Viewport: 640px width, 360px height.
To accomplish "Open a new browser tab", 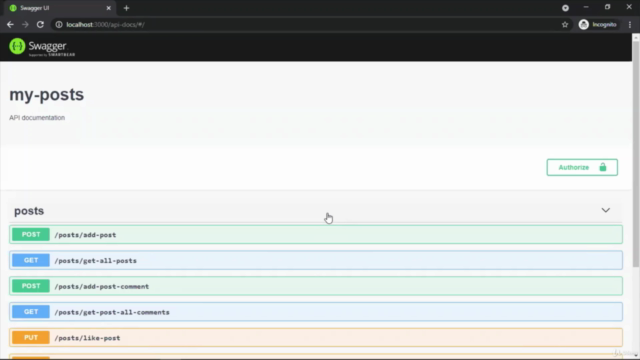I will pos(126,8).
